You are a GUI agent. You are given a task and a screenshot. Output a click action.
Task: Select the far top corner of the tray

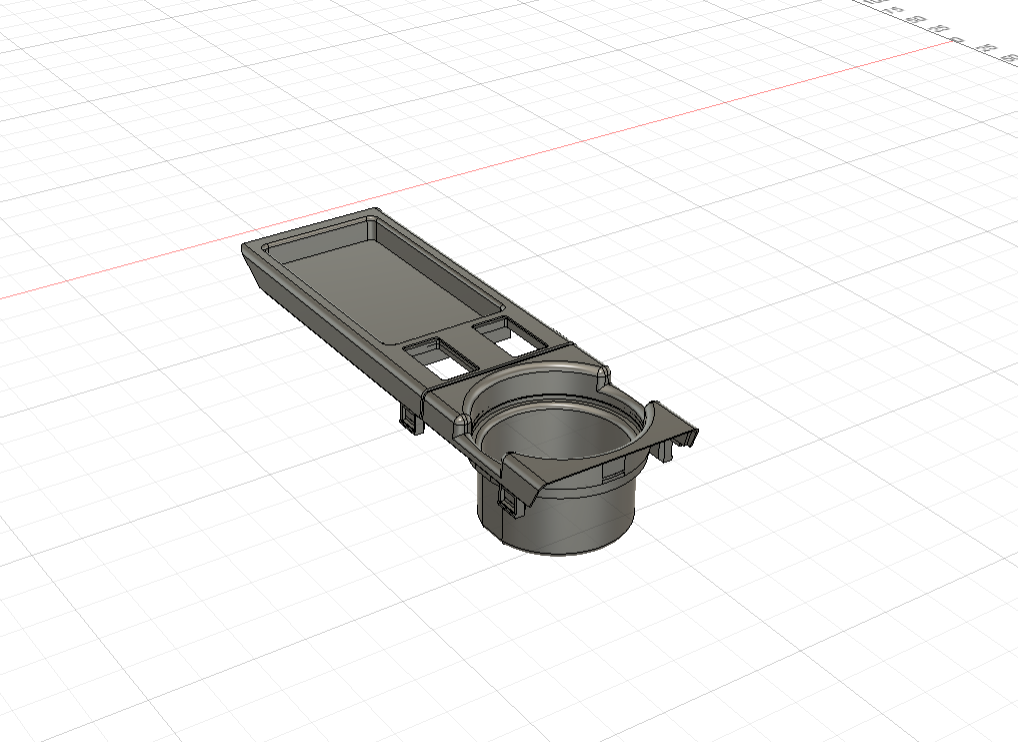tap(373, 212)
